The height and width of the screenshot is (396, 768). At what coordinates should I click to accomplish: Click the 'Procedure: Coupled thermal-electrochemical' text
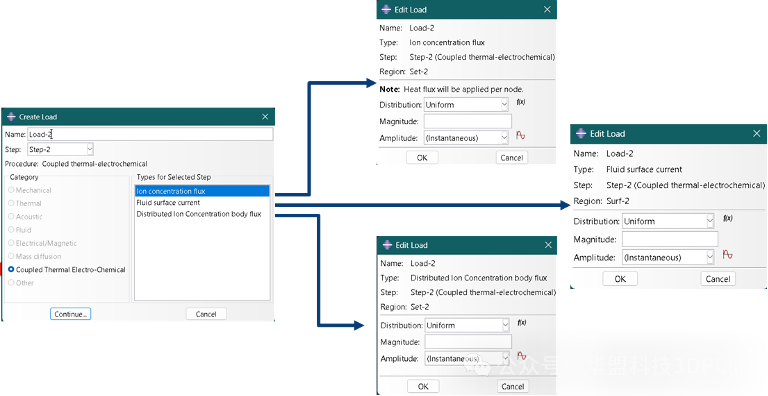(76, 164)
